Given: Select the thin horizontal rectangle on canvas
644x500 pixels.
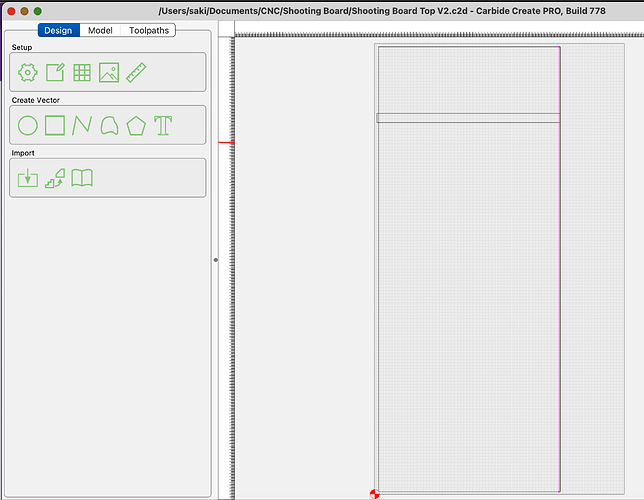Looking at the screenshot, I should coord(468,118).
